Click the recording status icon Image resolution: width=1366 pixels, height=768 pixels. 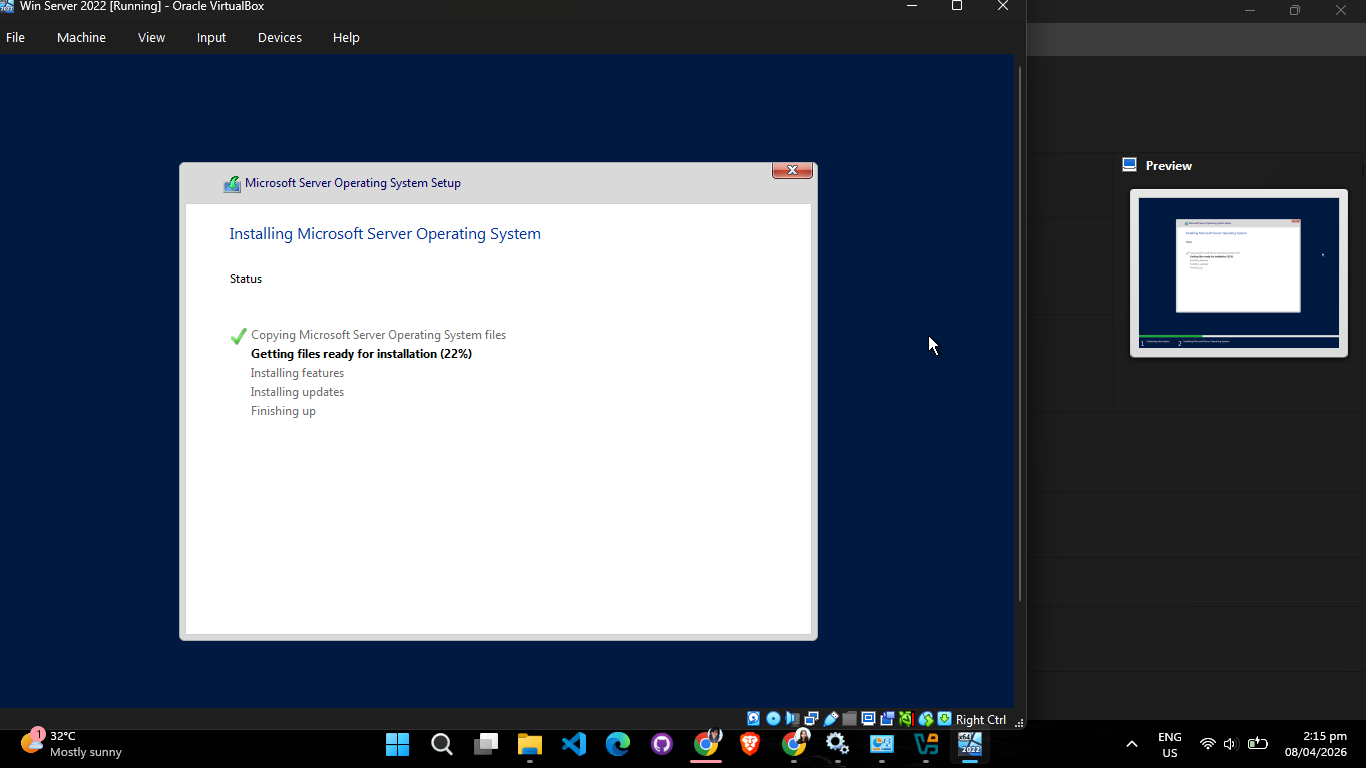(x=887, y=719)
